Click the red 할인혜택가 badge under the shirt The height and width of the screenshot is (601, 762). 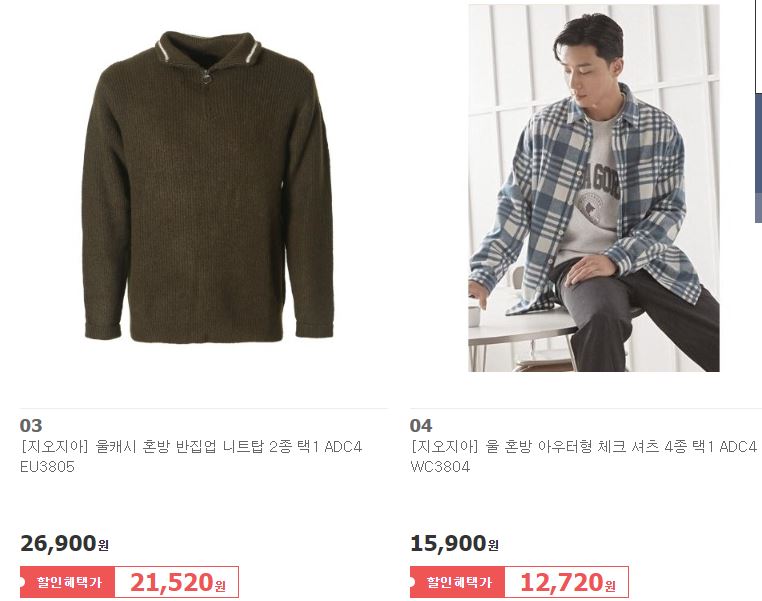point(457,582)
